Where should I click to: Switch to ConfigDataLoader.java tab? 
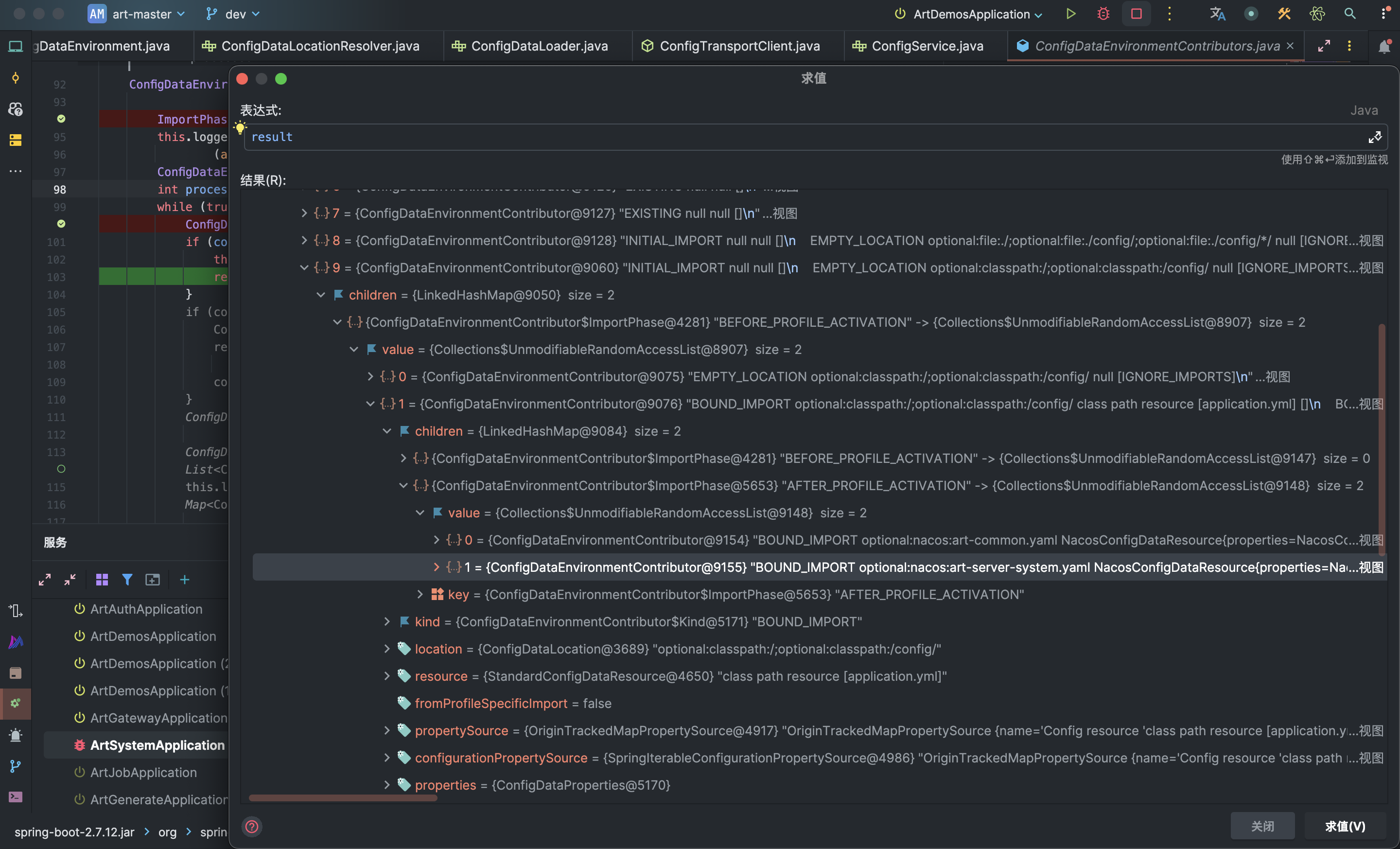pyautogui.click(x=539, y=46)
